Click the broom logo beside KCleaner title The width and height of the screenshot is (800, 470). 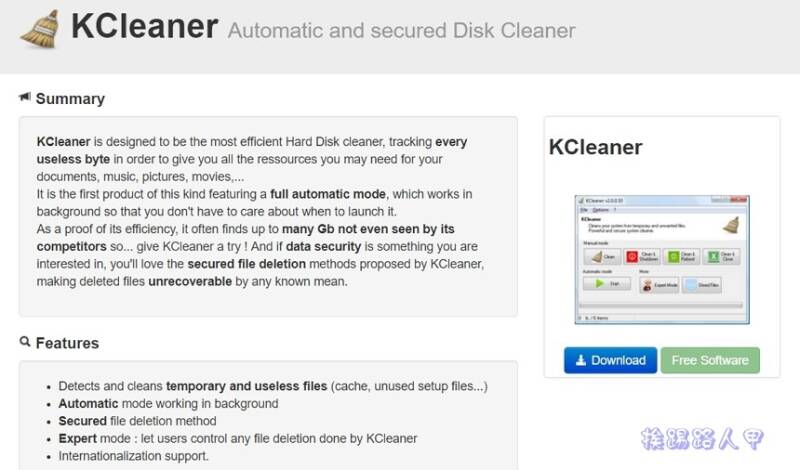pos(40,29)
